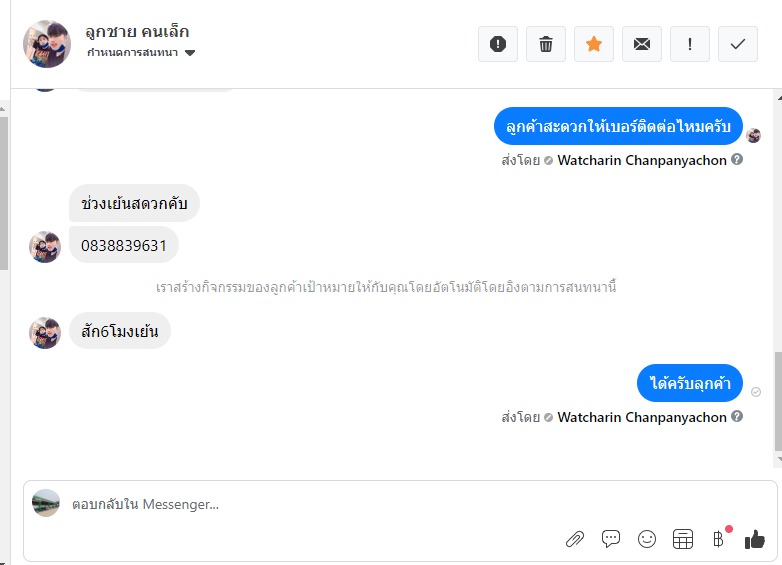Click the conversation vertical scrollbar thumb

[778, 401]
